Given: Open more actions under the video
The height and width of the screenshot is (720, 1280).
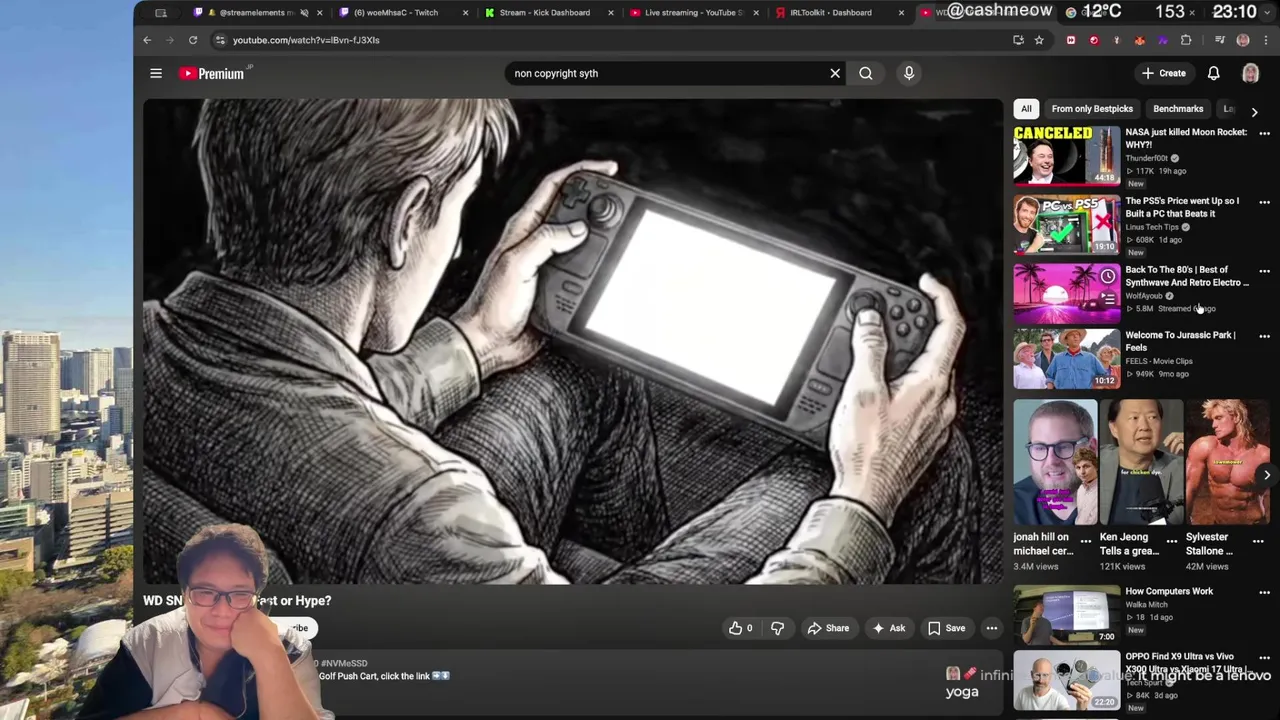Looking at the screenshot, I should 992,628.
